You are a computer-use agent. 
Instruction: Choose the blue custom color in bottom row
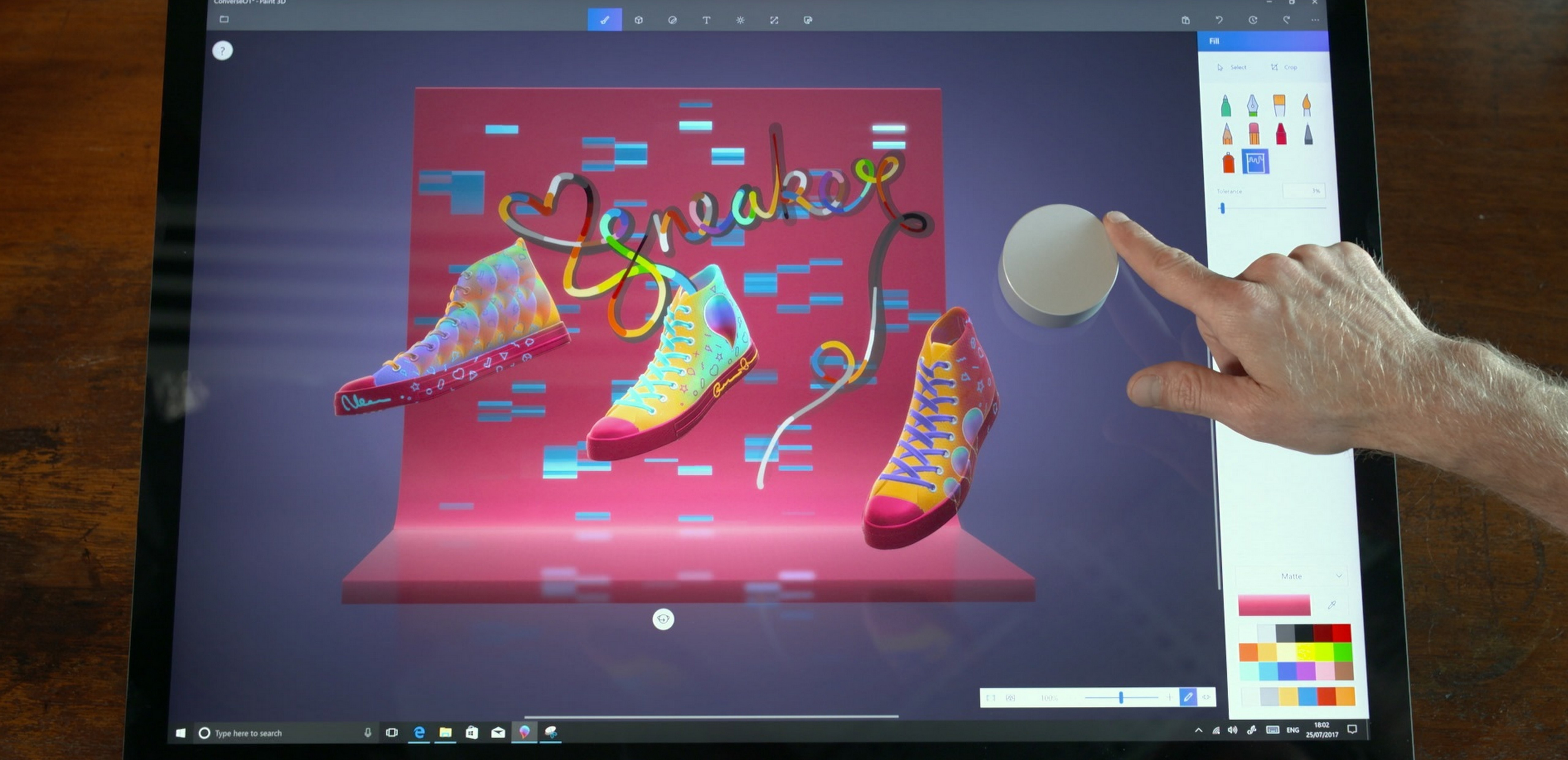[1307, 696]
